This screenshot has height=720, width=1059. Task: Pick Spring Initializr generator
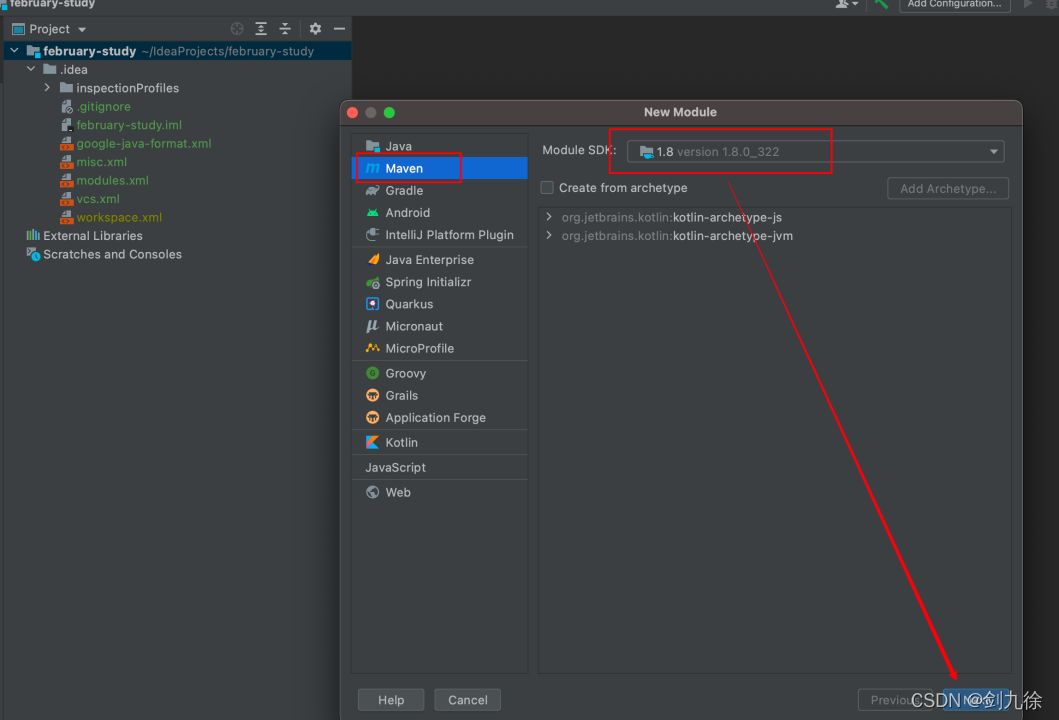pos(440,282)
